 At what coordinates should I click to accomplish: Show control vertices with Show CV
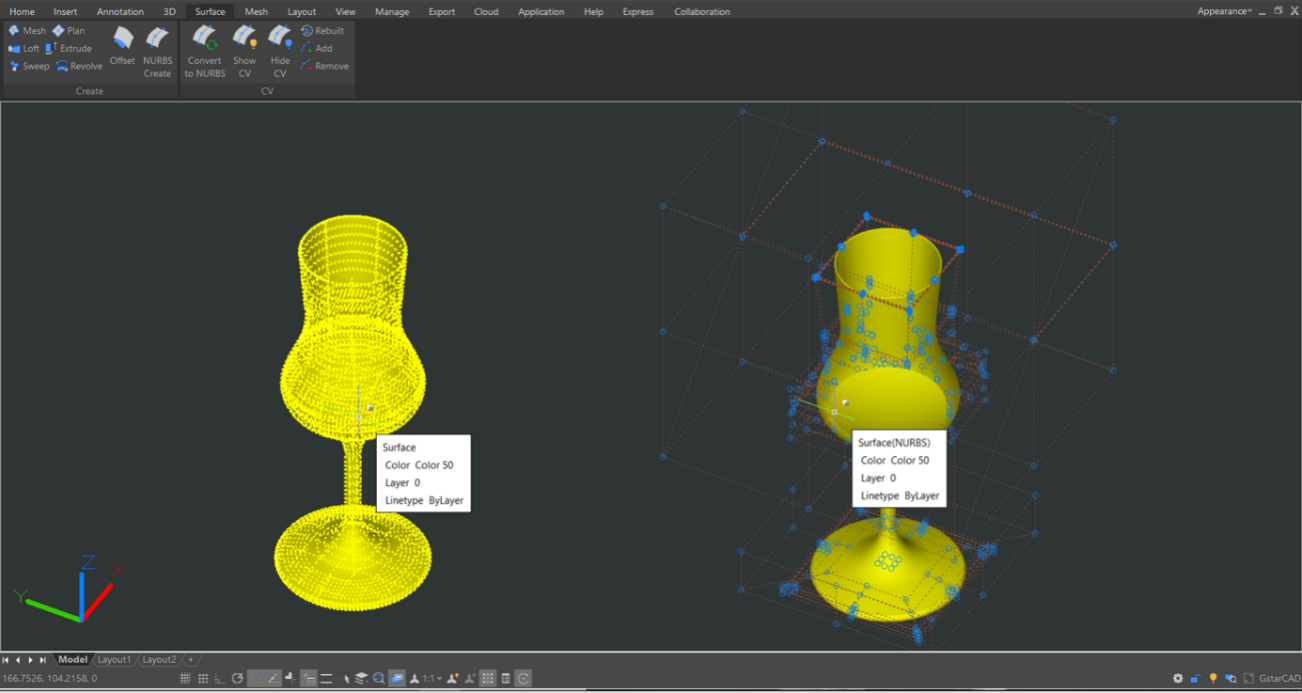coord(244,48)
